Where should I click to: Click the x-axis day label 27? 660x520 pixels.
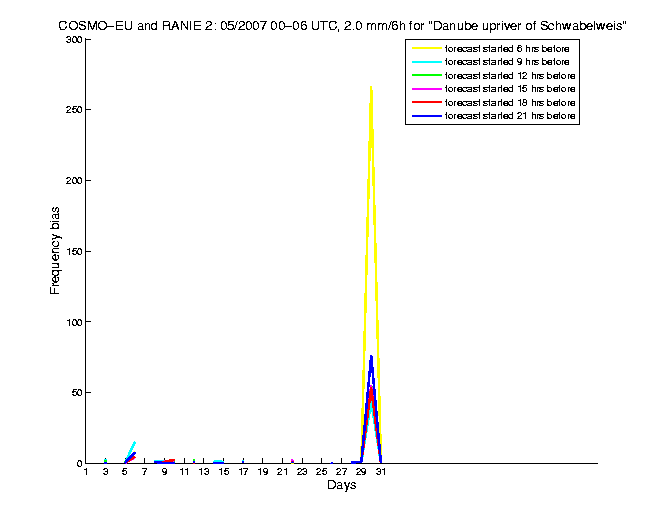[341, 472]
